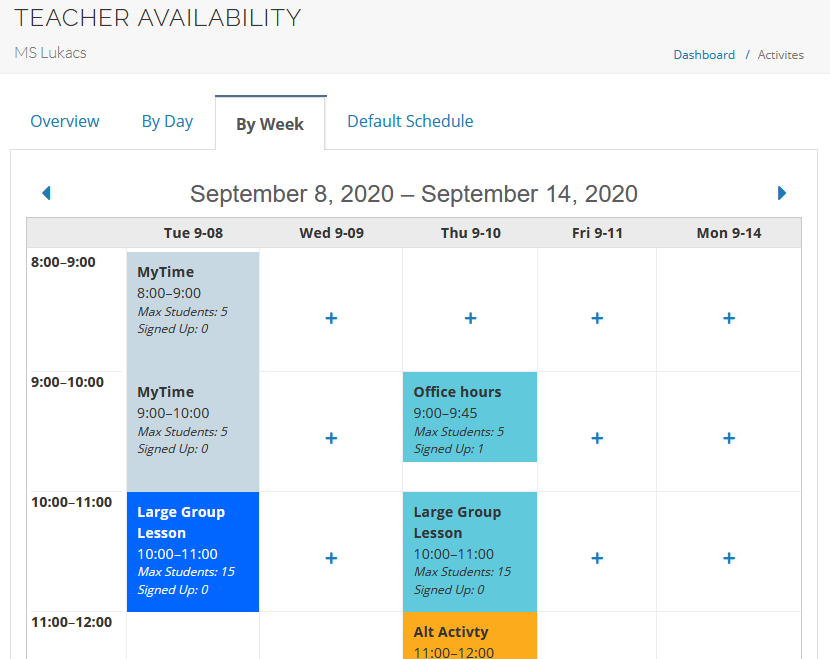Screen dimensions: 830x659
Task: Open the Default Schedule tab
Action: click(410, 122)
